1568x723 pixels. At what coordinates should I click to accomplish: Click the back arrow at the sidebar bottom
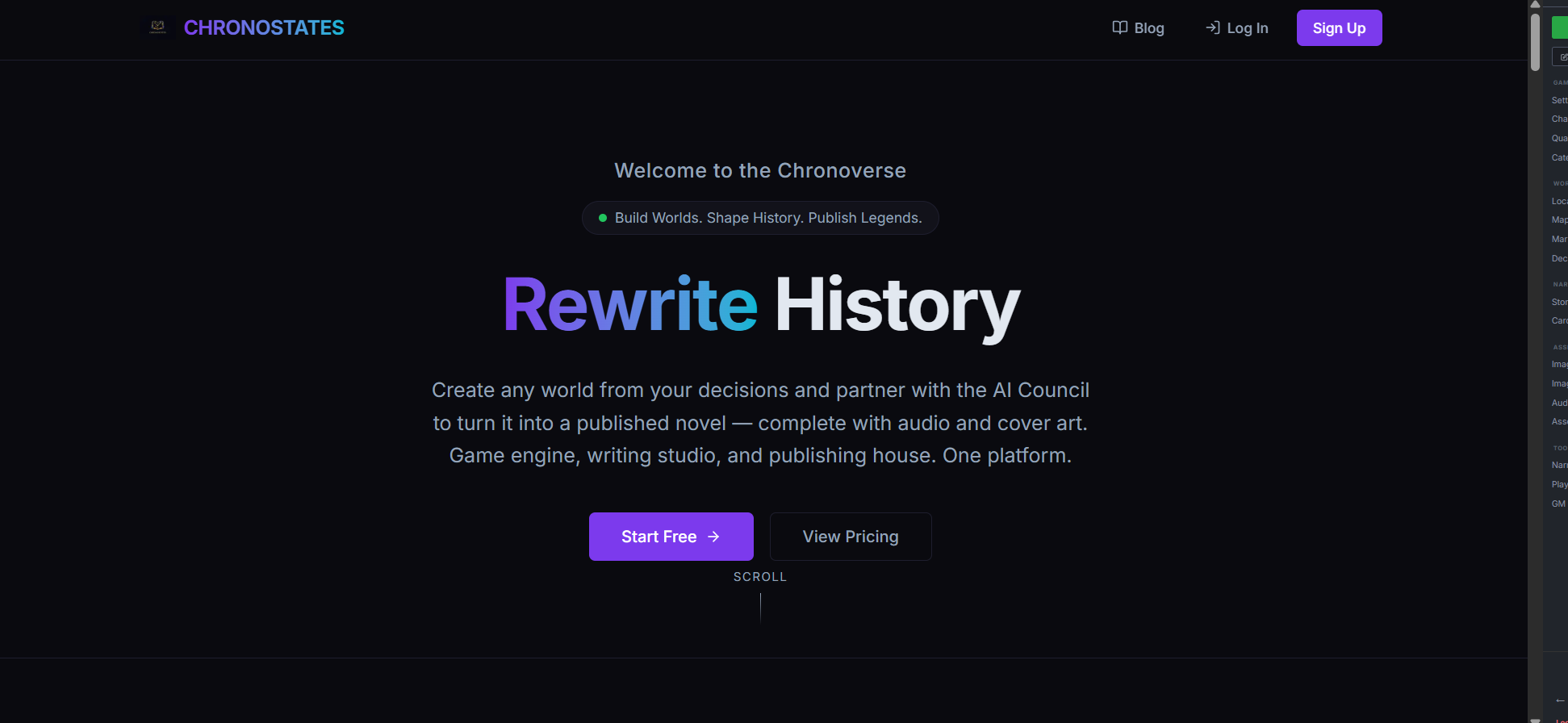(1560, 700)
